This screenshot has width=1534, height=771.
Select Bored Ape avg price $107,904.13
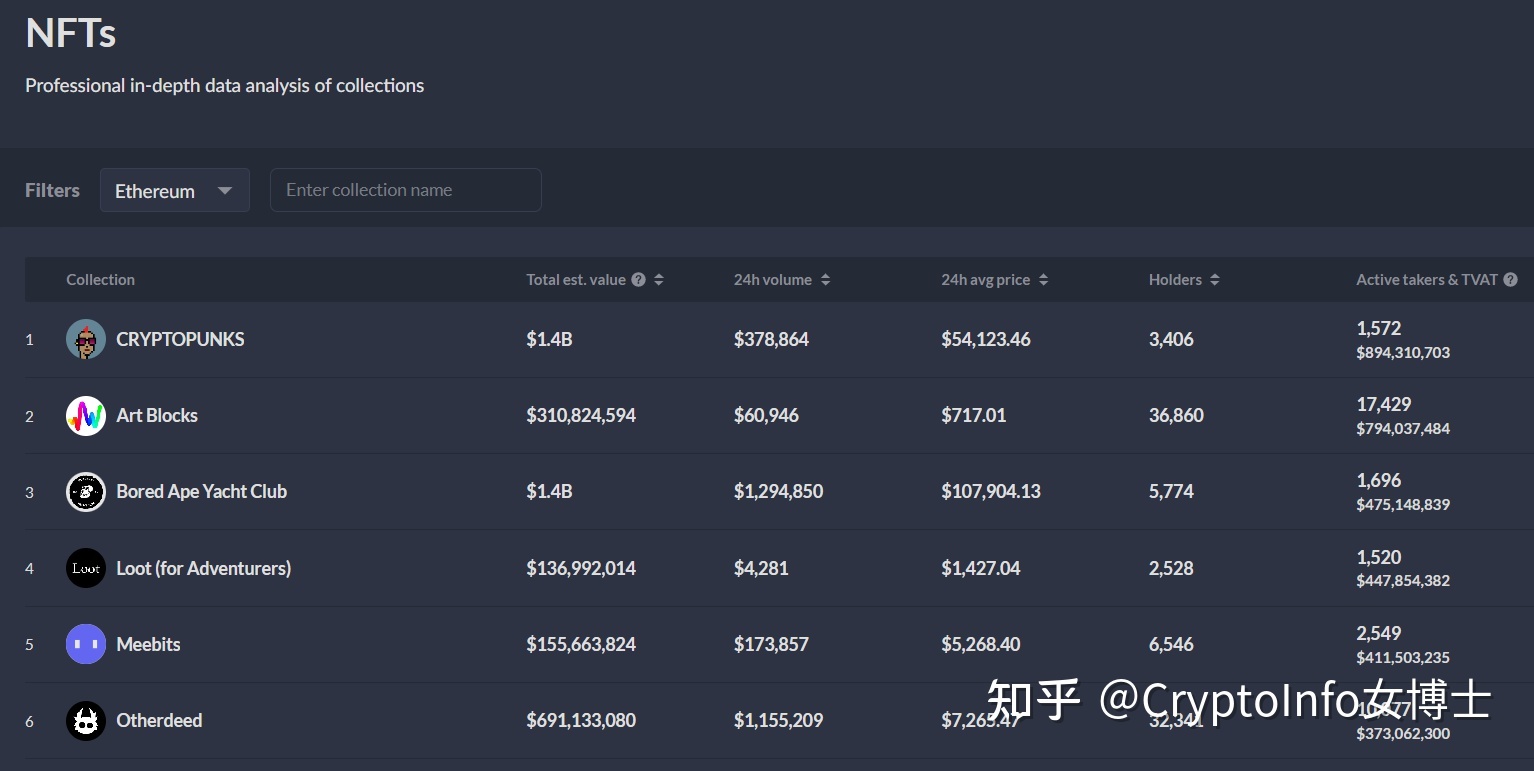click(x=991, y=492)
